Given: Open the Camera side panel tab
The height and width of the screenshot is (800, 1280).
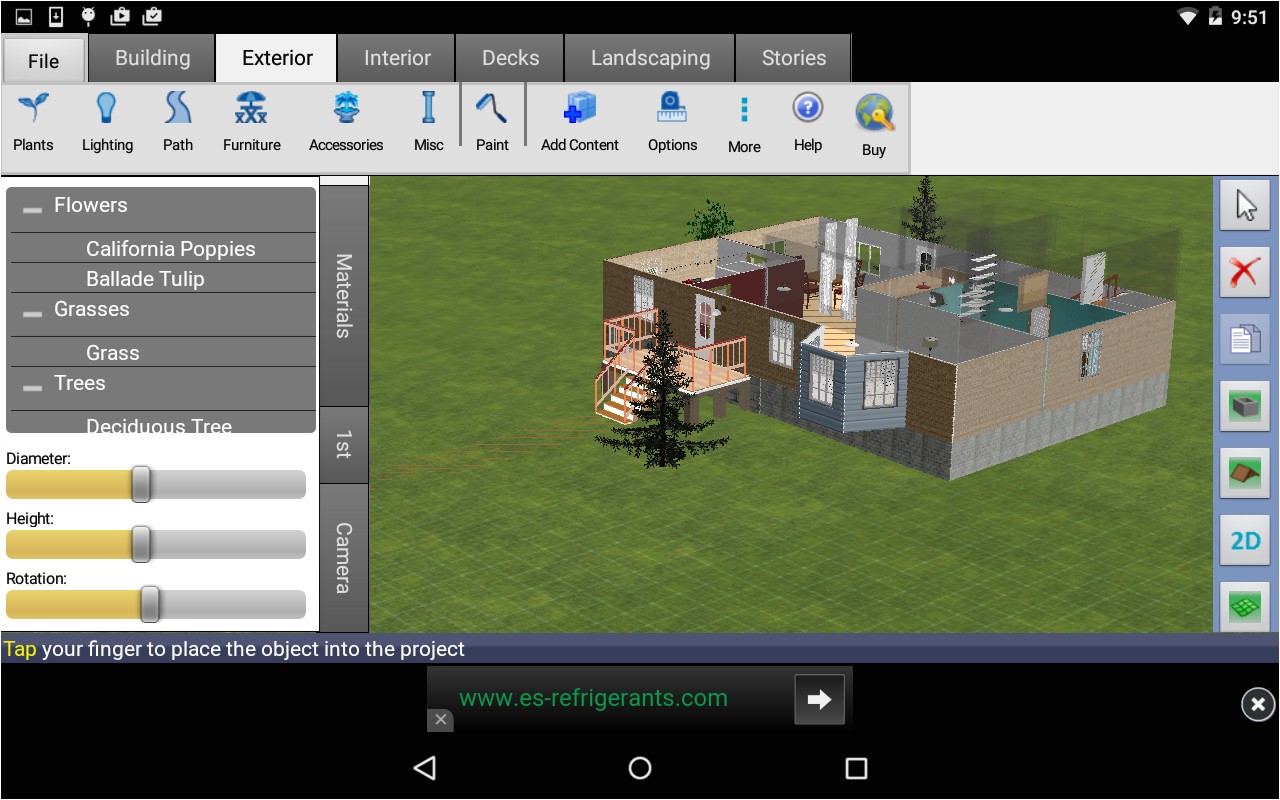Looking at the screenshot, I should (x=343, y=557).
